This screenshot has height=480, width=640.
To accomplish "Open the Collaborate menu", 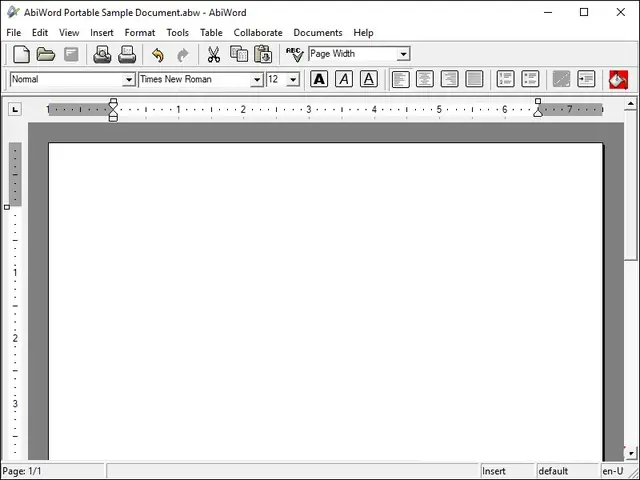I will pyautogui.click(x=258, y=32).
